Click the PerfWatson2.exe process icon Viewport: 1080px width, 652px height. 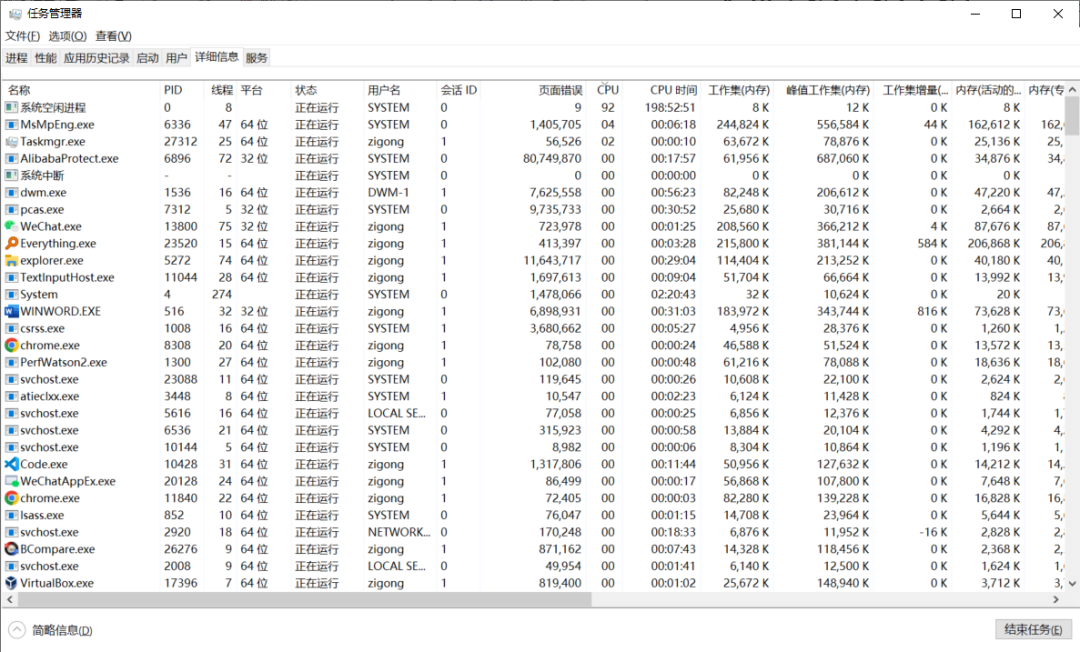click(11, 363)
